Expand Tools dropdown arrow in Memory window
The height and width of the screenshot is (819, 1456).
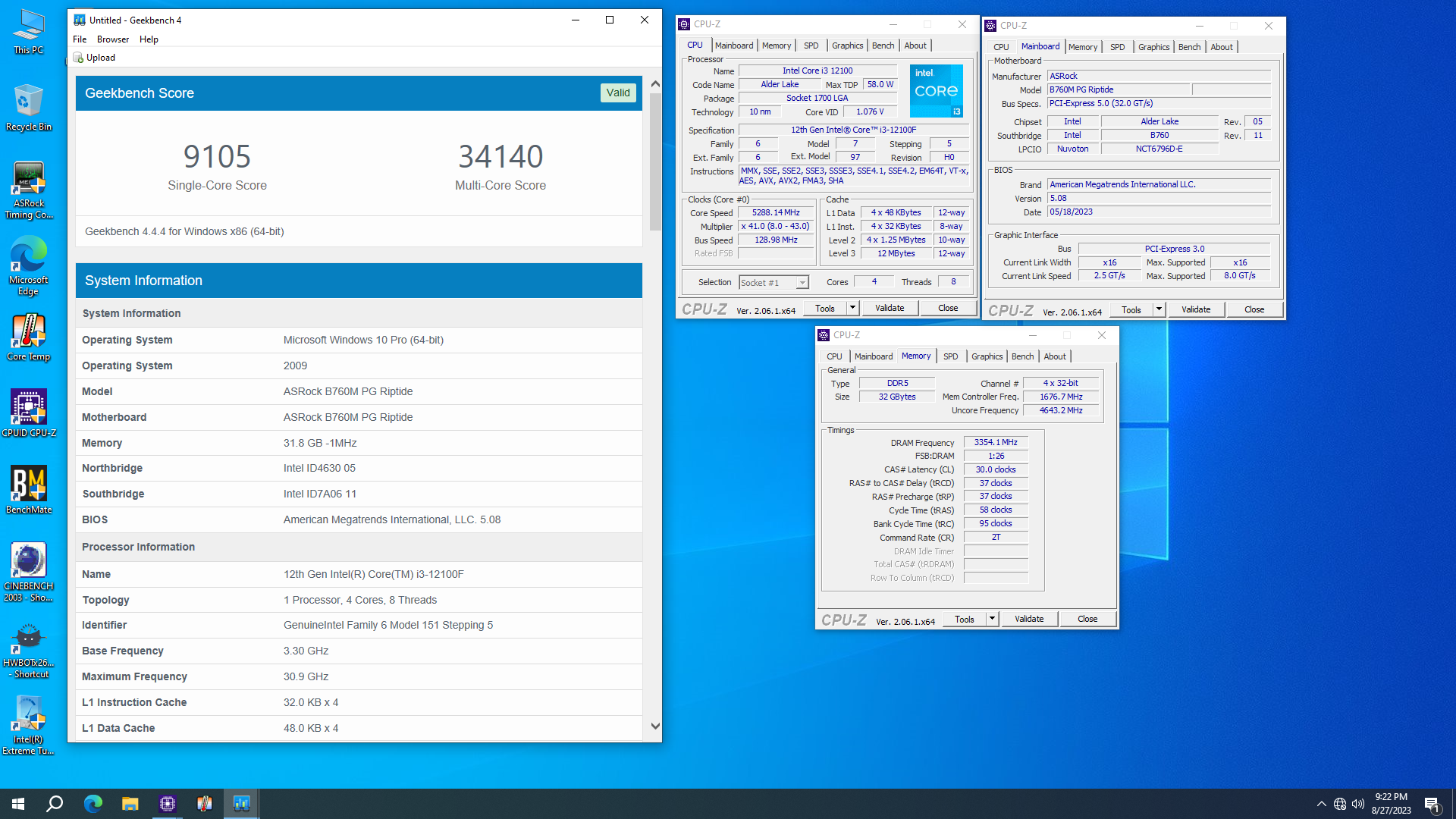(992, 619)
